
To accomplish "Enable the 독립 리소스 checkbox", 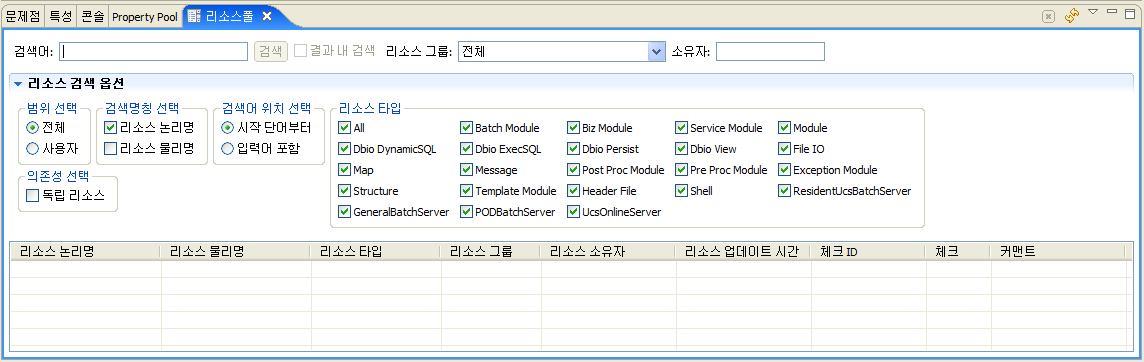I will coord(32,196).
